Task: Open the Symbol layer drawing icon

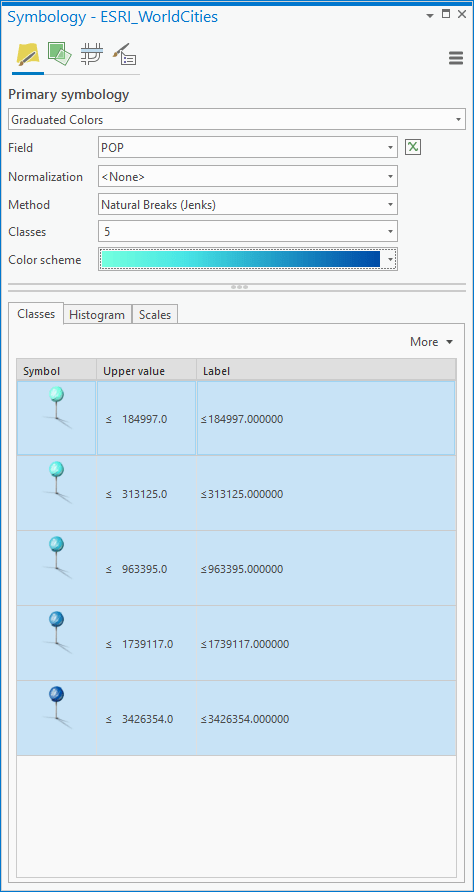Action: 91,54
